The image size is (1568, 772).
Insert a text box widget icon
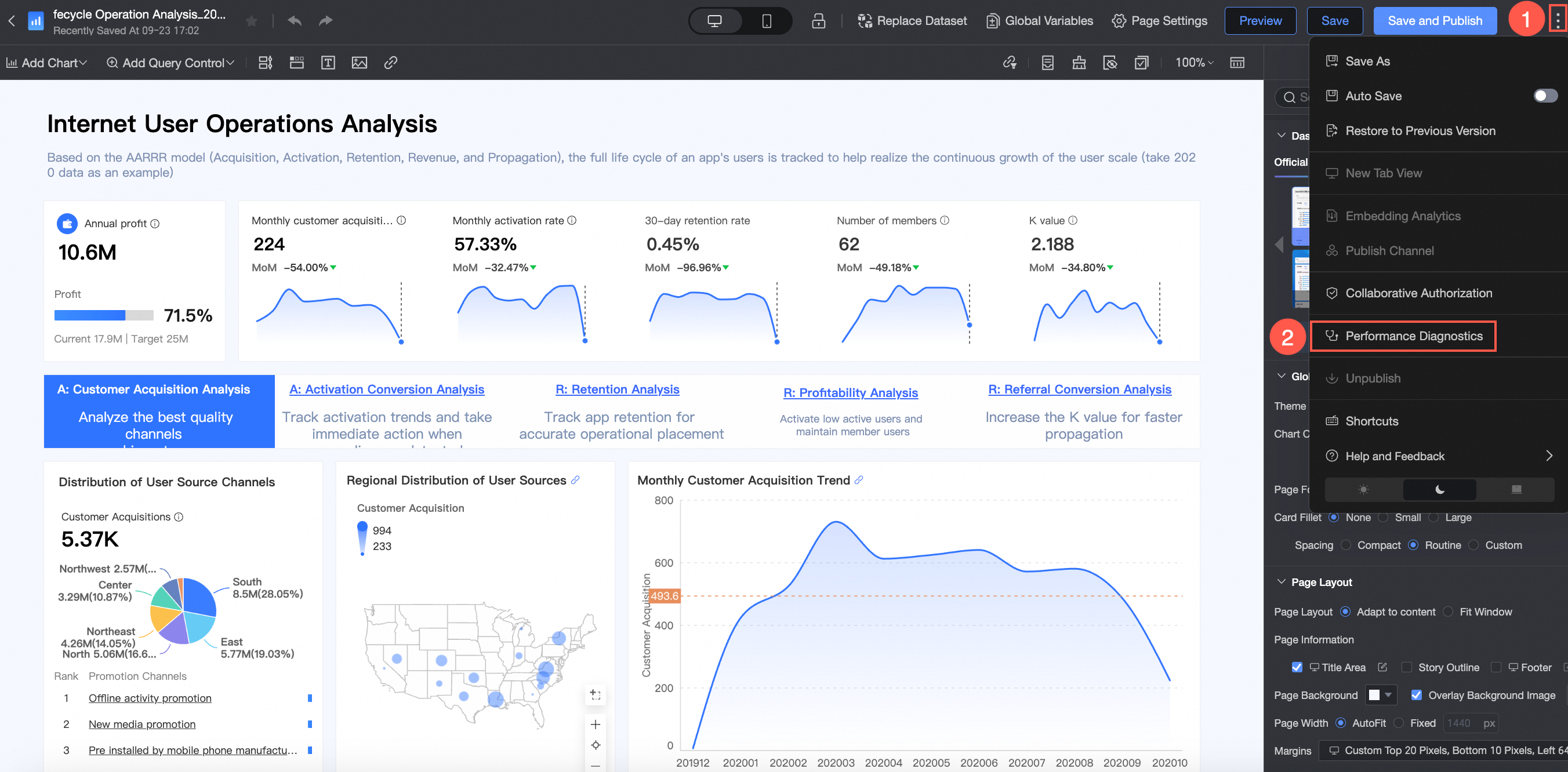point(328,63)
